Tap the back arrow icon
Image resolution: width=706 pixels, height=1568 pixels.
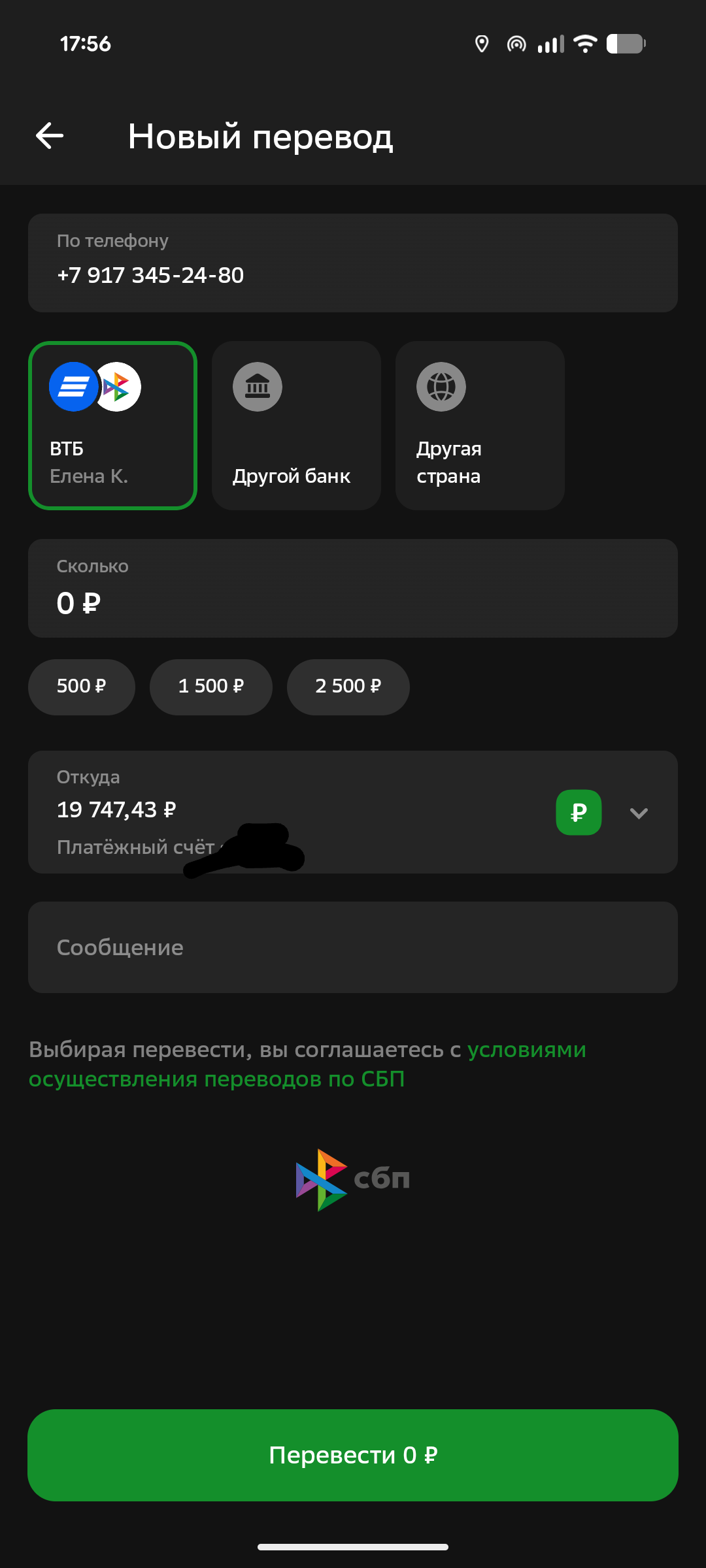pyautogui.click(x=50, y=136)
